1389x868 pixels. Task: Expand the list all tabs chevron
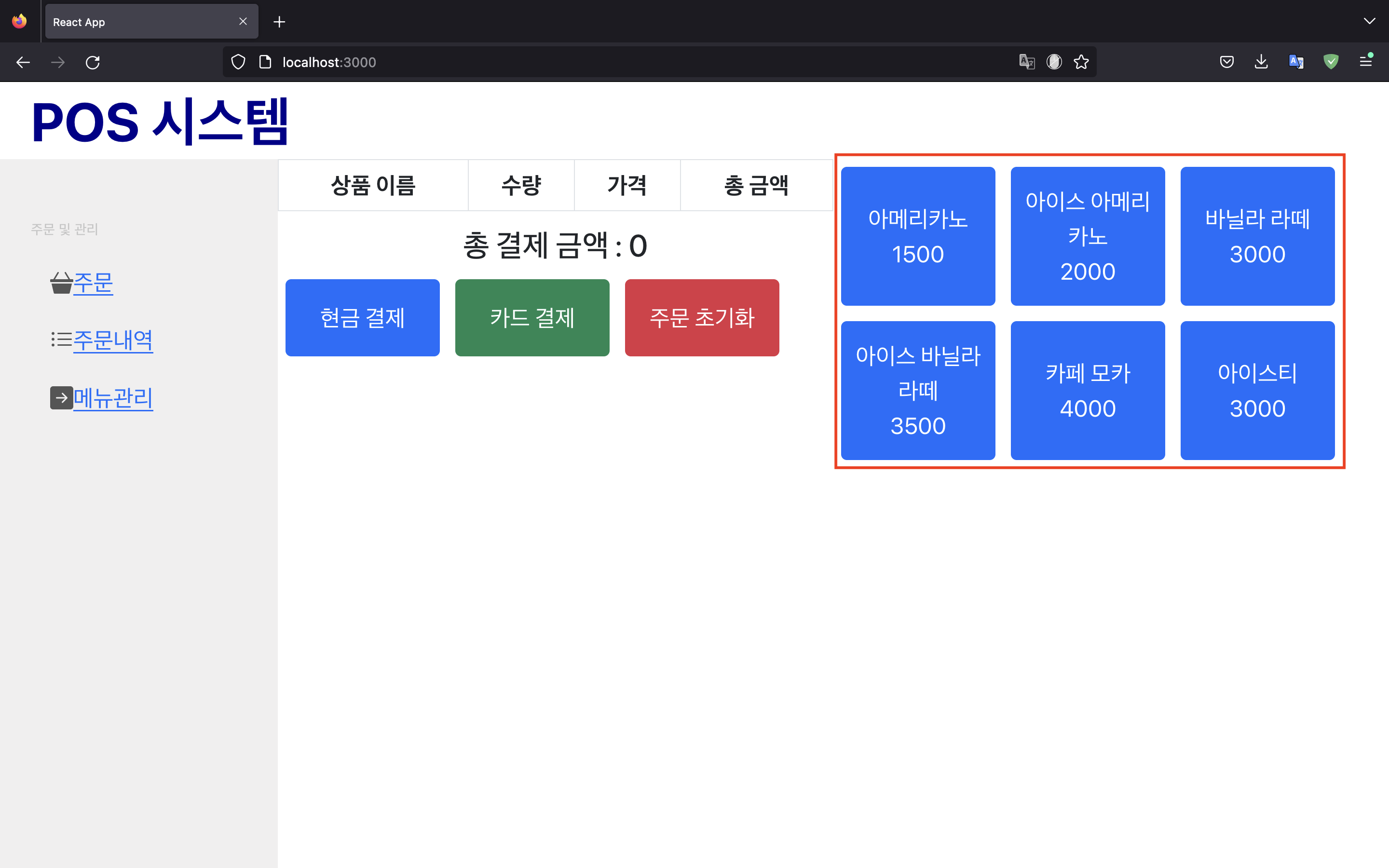(x=1370, y=21)
